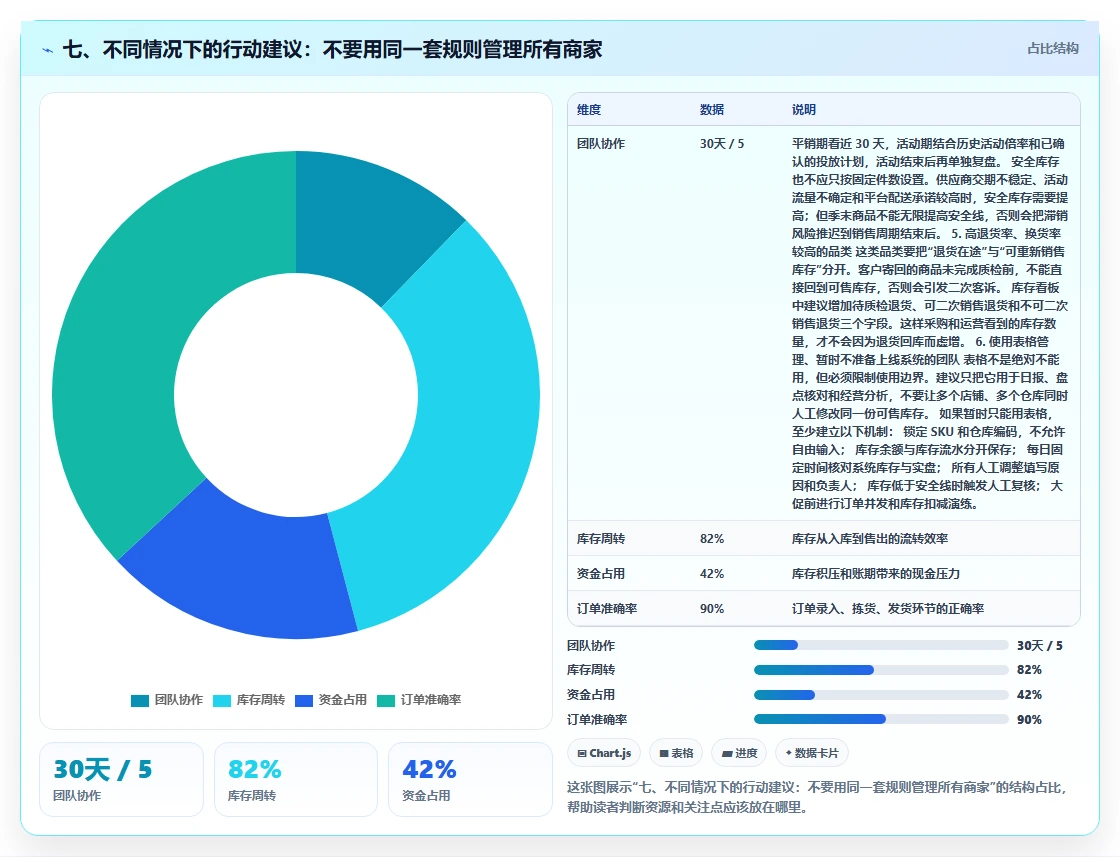This screenshot has height=857, width=1120.
Task: Click the lightning icon beside the title
Action: pyautogui.click(x=48, y=50)
